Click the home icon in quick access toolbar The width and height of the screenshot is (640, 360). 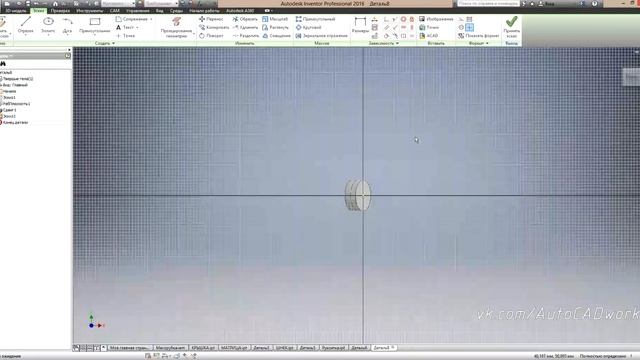56,4
